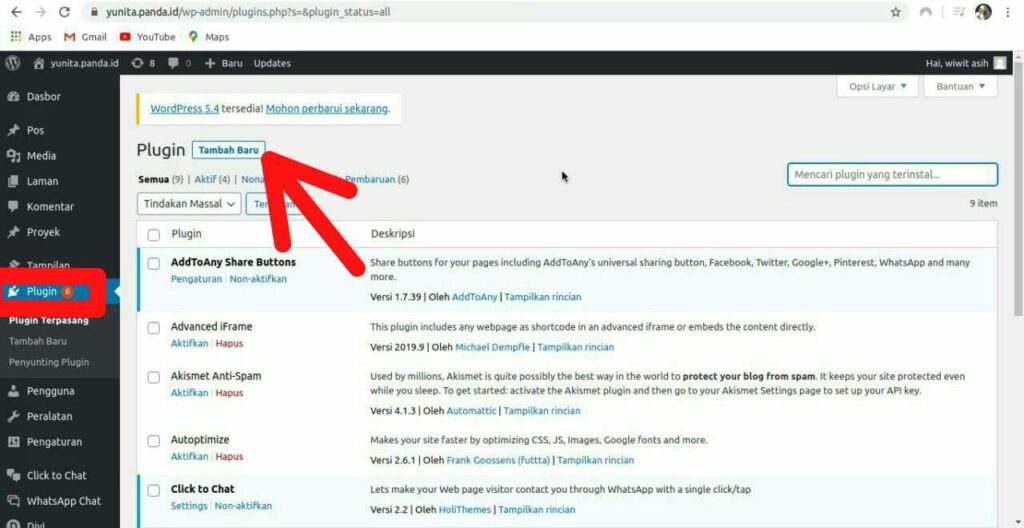Tick the Advanced iFrame checkbox
Viewport: 1024px width, 528px height.
[x=153, y=328]
